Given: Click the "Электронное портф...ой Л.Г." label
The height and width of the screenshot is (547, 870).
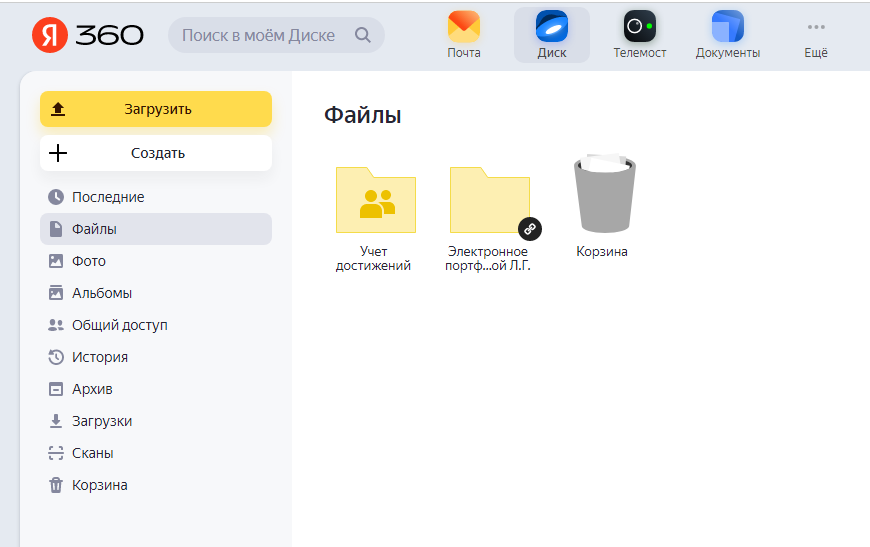Looking at the screenshot, I should pos(488,259).
